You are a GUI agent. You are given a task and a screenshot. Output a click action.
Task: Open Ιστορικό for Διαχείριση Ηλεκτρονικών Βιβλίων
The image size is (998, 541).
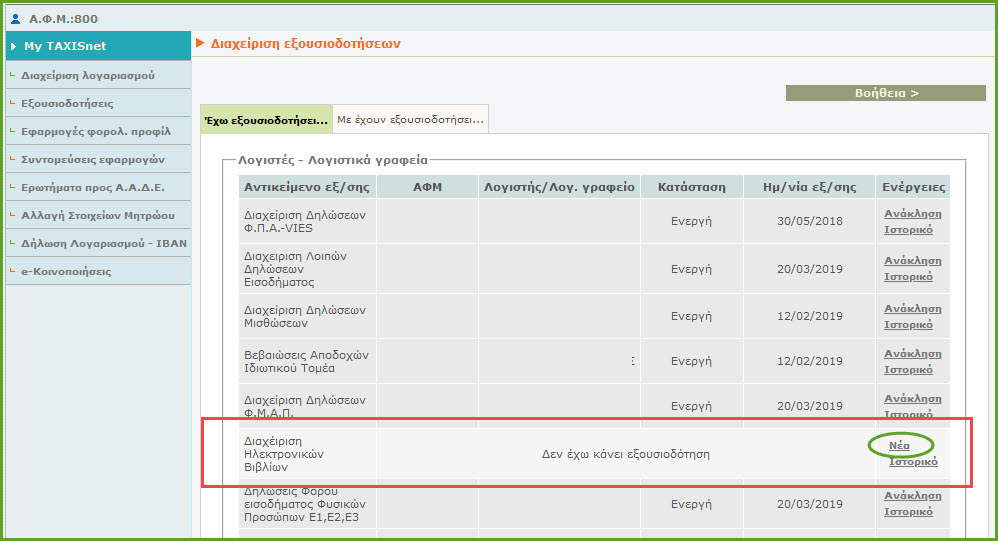(912, 462)
